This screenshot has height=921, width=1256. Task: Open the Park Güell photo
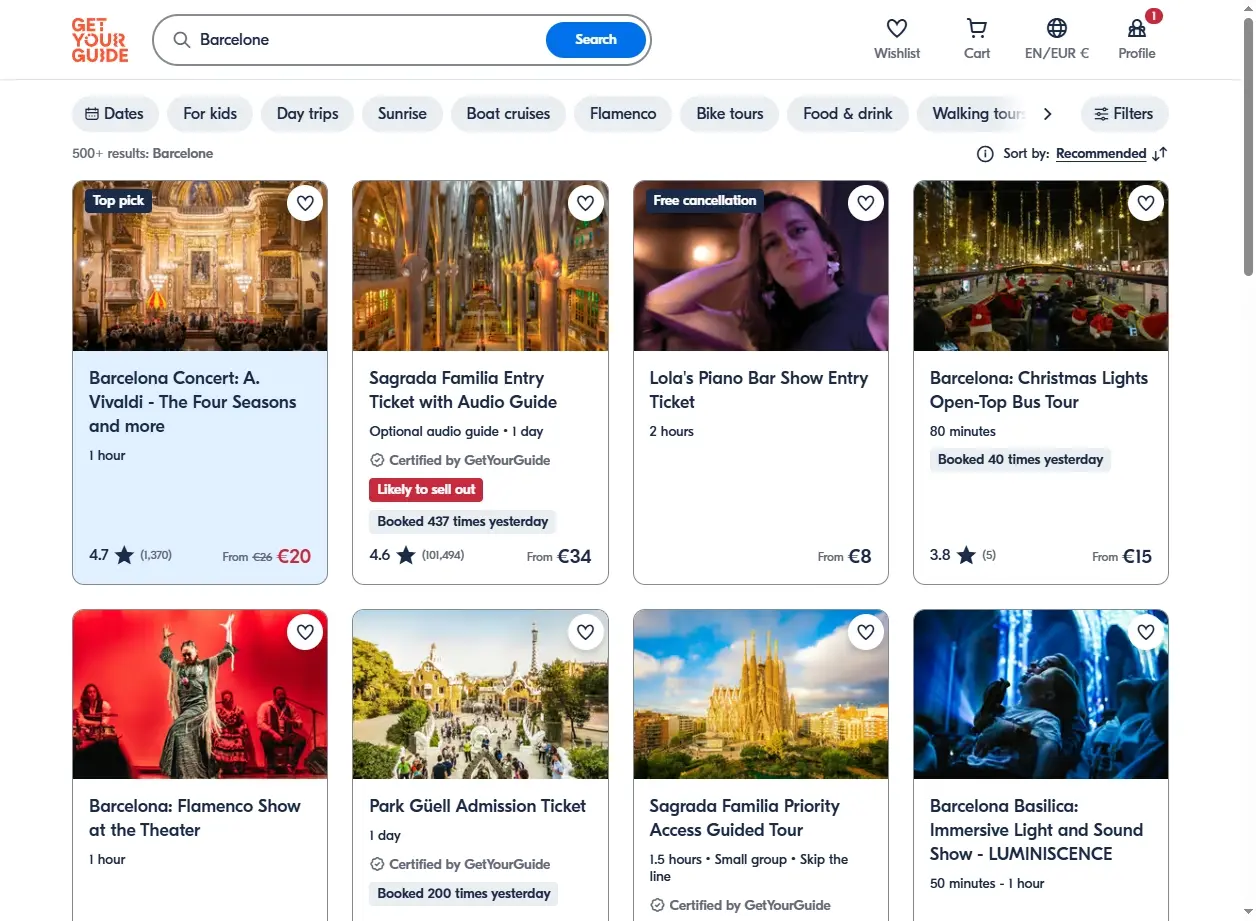[x=480, y=694]
